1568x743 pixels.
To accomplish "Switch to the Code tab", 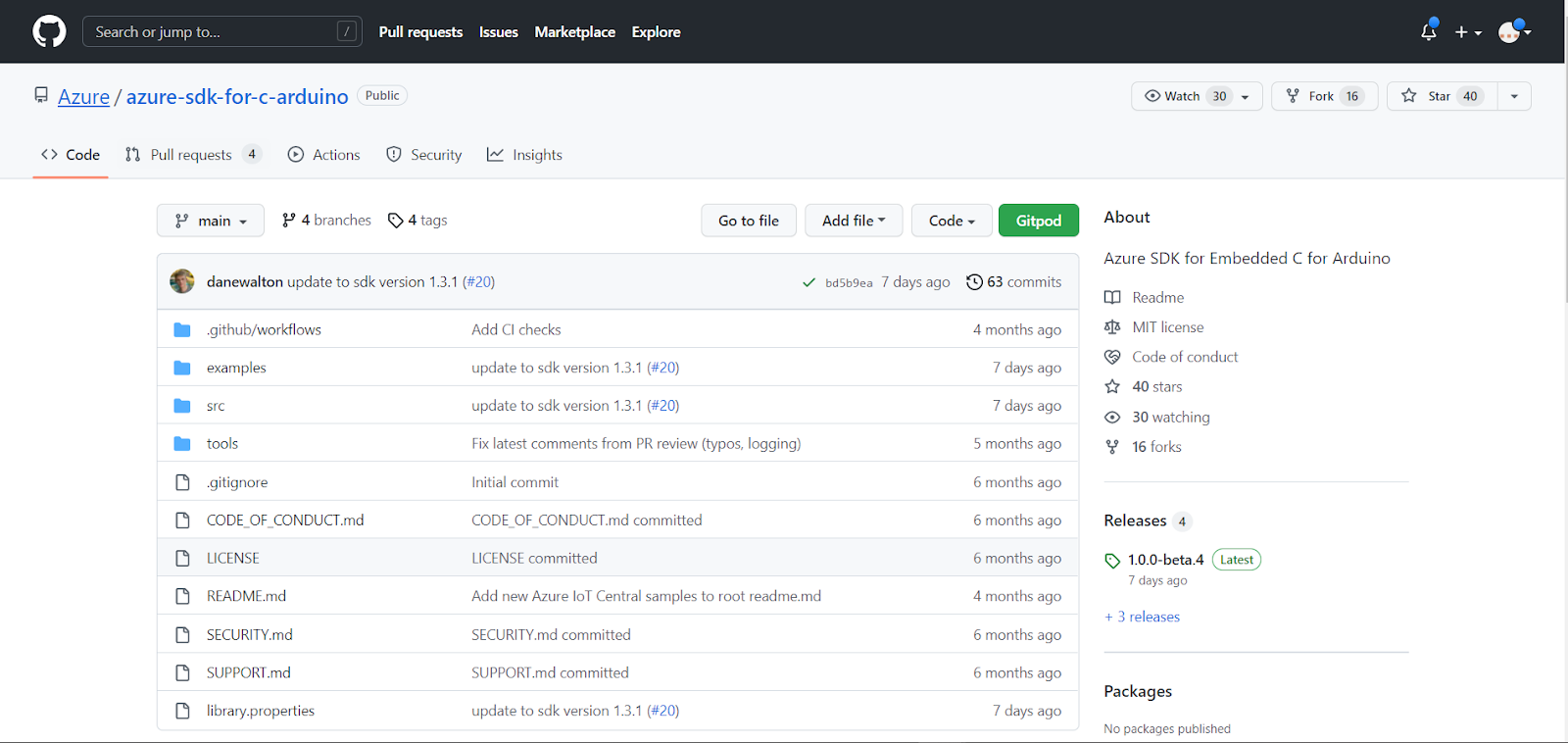I will [x=71, y=155].
